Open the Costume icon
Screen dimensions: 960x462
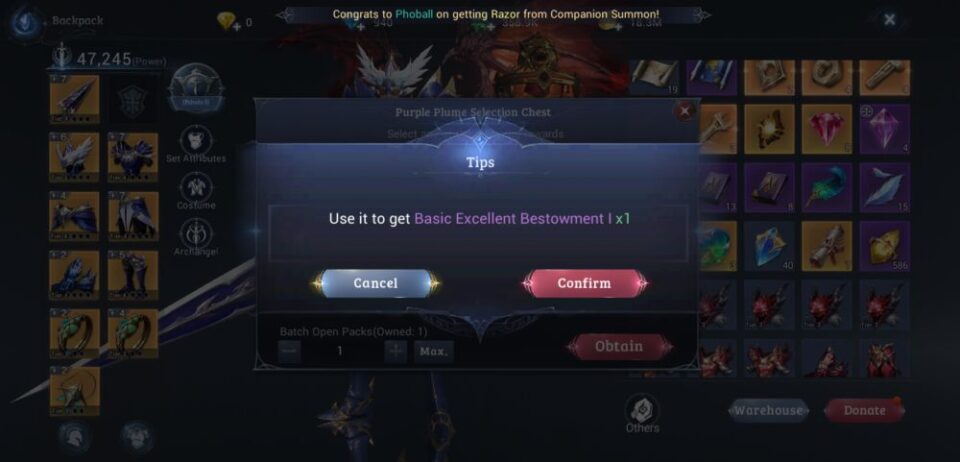click(196, 192)
